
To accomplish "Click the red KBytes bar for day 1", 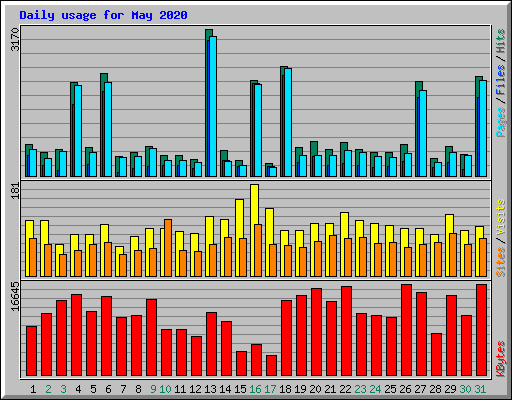I will point(31,351).
